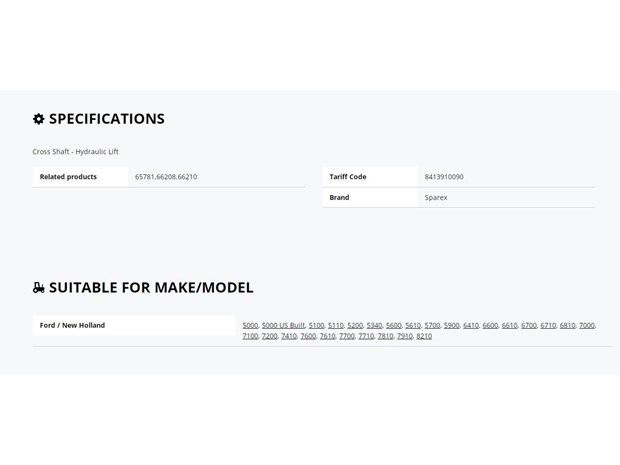Click the gear icon beside Specifications
The width and height of the screenshot is (620, 465).
pyautogui.click(x=38, y=119)
